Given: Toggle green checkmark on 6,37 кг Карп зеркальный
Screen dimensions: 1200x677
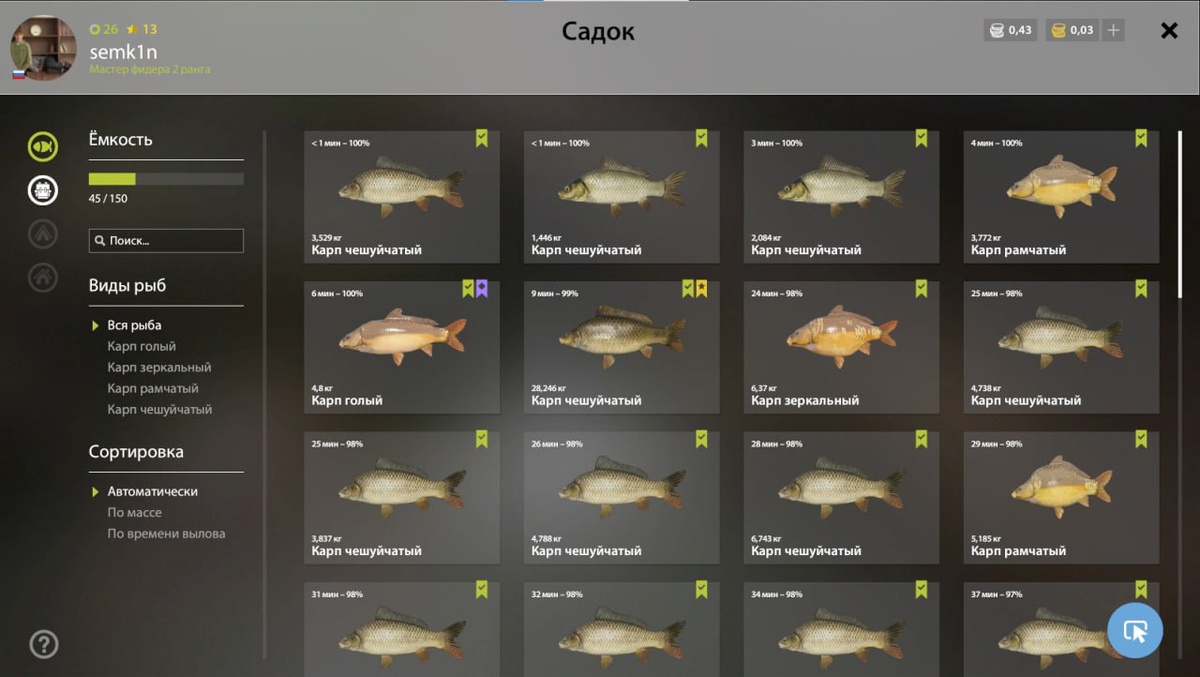Looking at the screenshot, I should (921, 289).
